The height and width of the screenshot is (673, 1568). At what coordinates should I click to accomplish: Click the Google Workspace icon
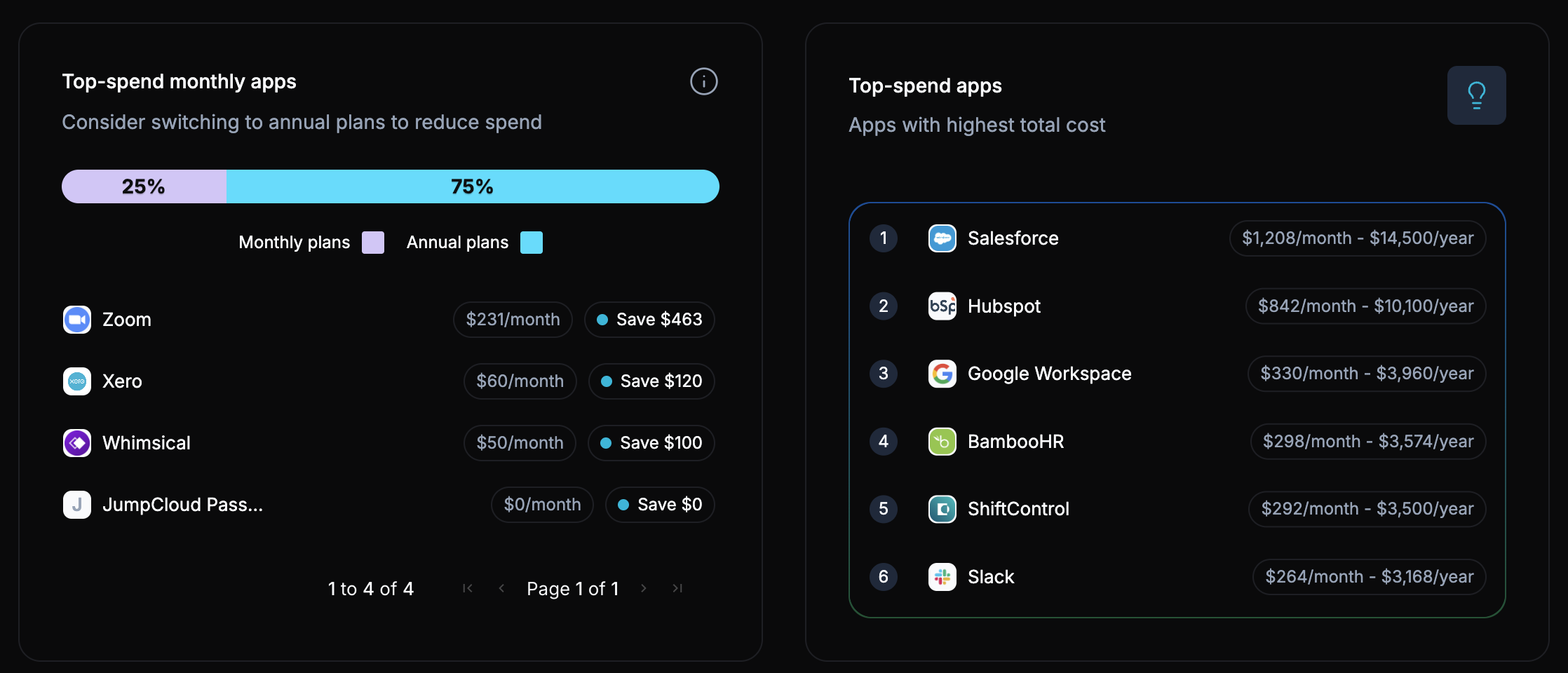[x=942, y=374]
